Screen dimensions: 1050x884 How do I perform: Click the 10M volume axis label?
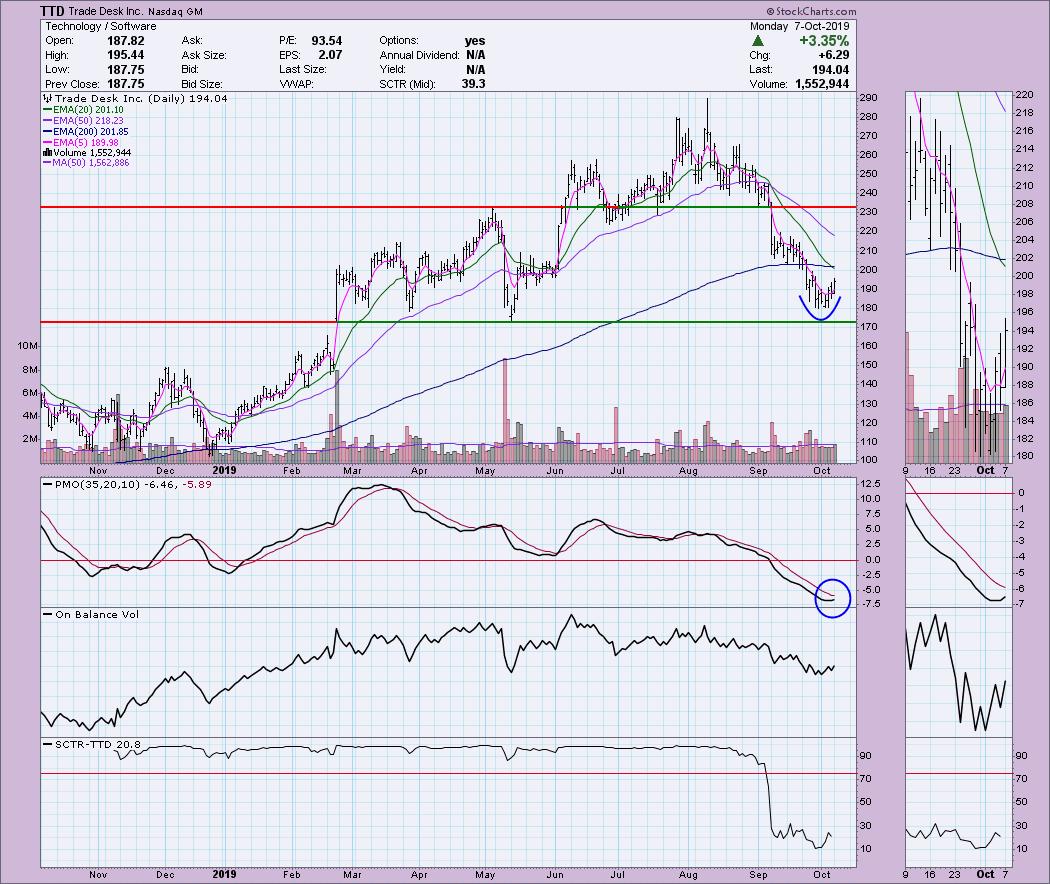pyautogui.click(x=28, y=346)
